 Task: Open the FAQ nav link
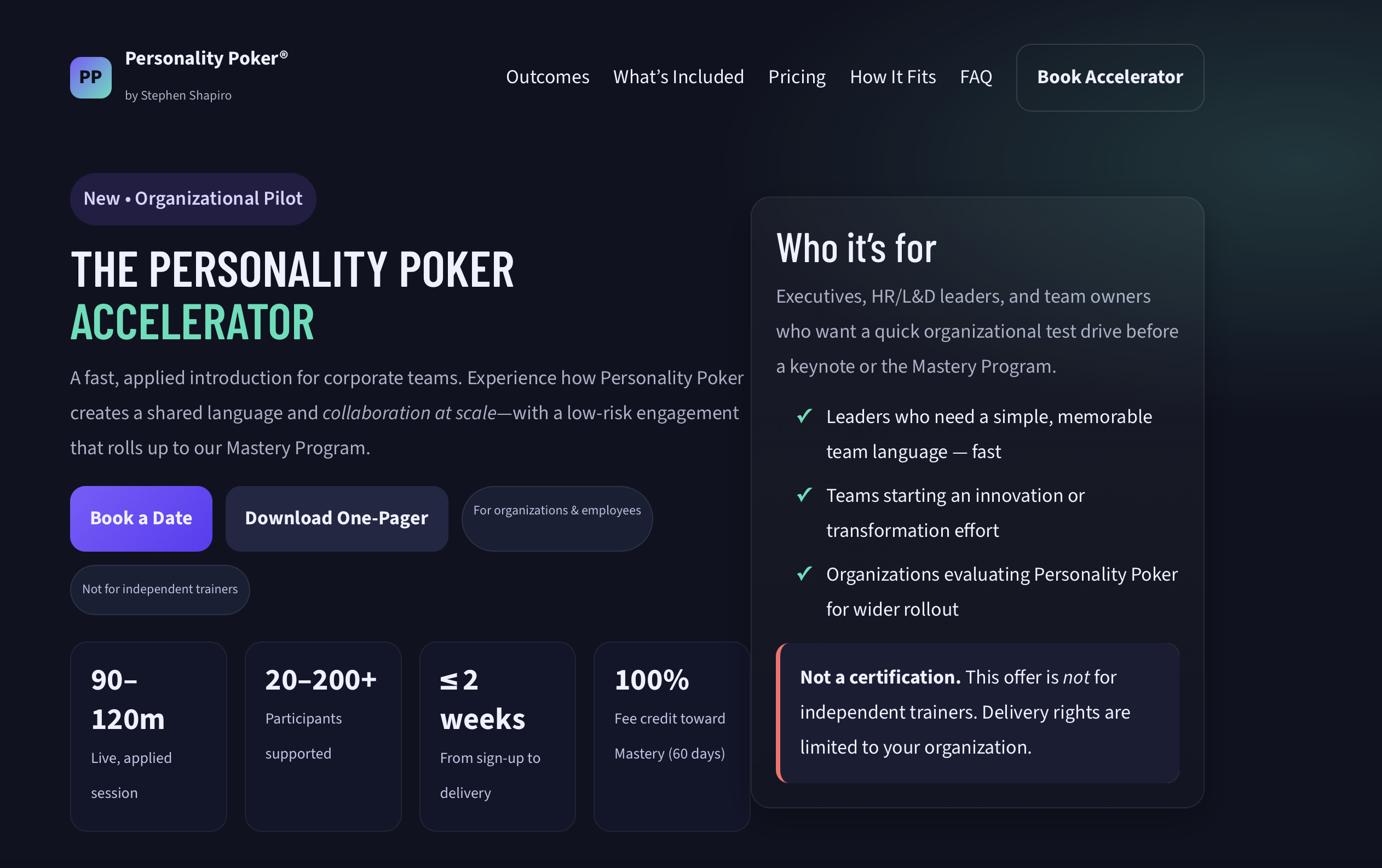tap(976, 77)
